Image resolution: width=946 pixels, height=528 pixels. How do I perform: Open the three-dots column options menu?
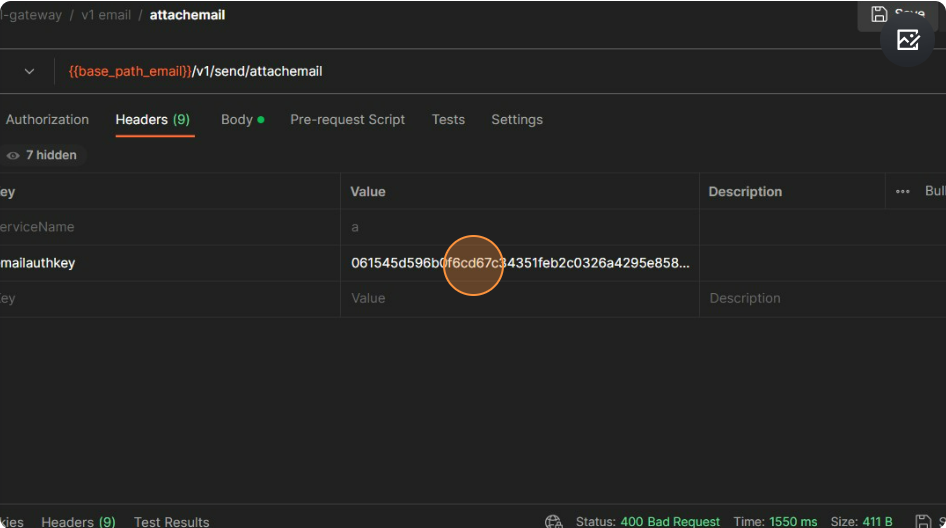(903, 191)
